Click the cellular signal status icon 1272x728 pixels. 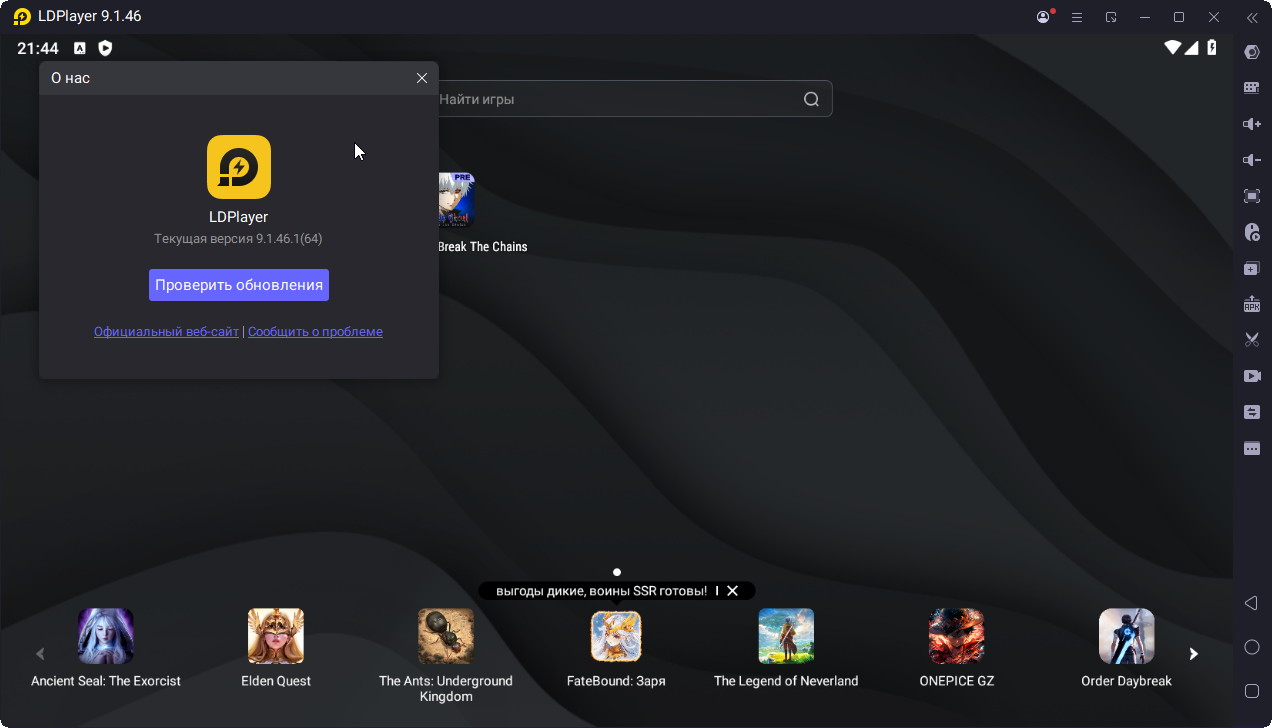(x=1192, y=48)
